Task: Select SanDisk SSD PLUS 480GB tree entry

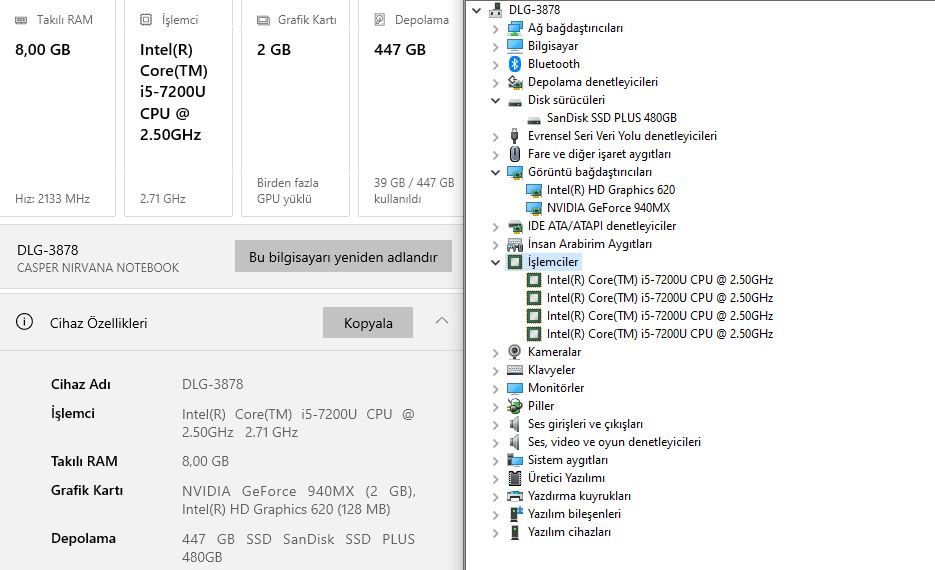Action: (x=612, y=118)
